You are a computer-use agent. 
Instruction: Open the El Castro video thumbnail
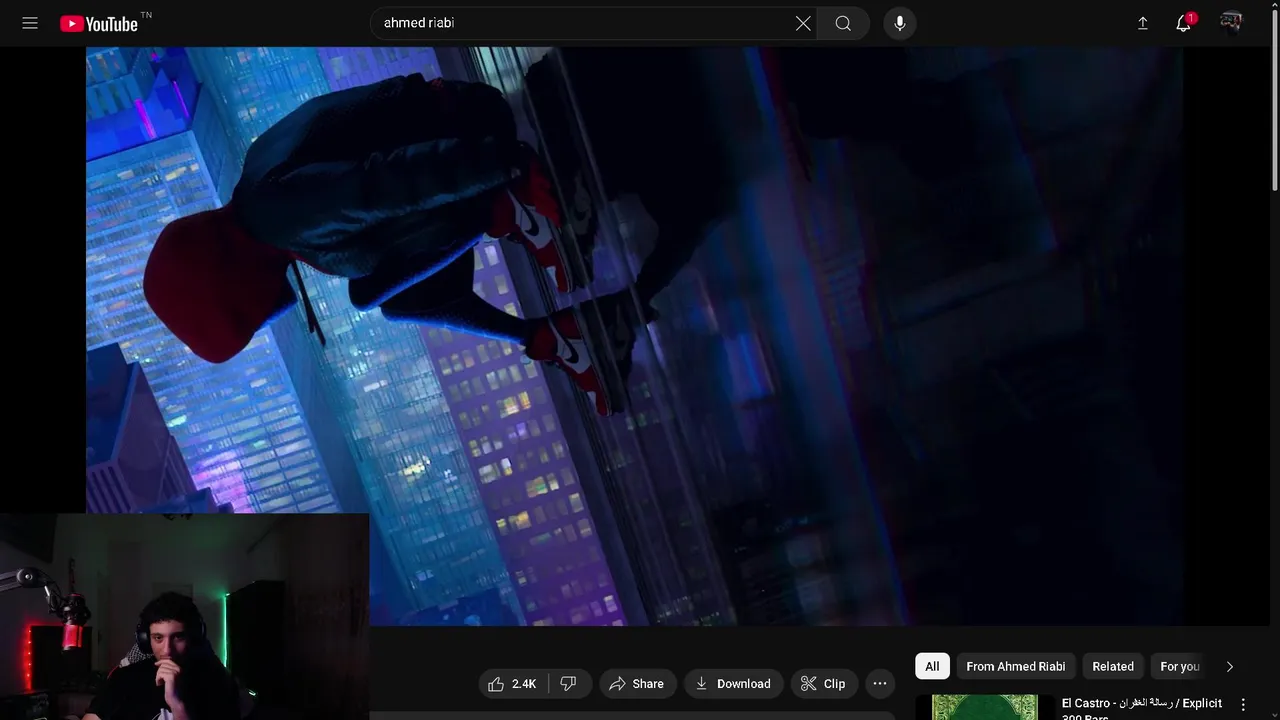click(x=984, y=708)
